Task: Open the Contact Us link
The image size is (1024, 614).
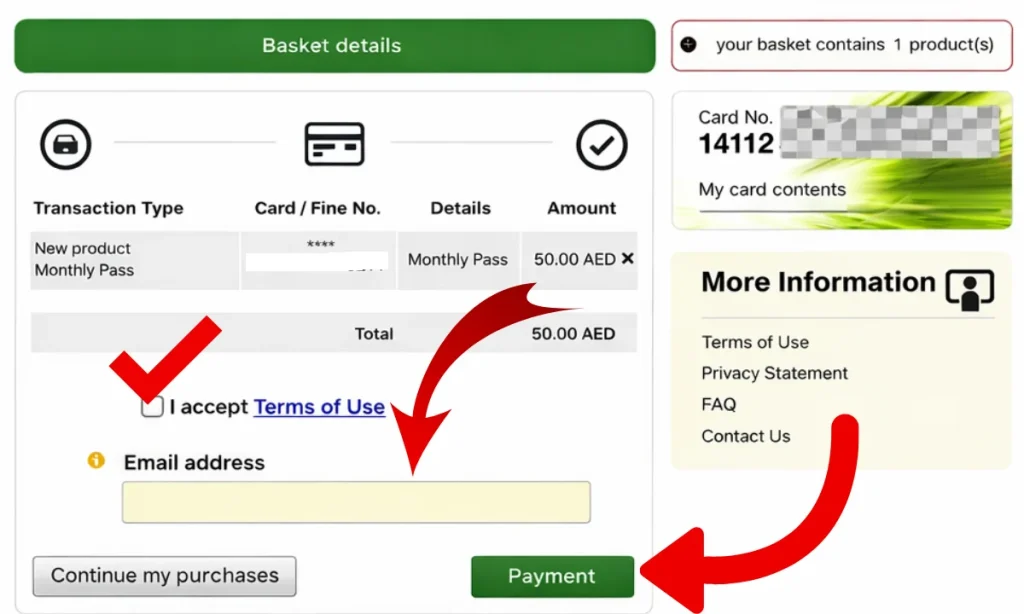Action: 746,436
